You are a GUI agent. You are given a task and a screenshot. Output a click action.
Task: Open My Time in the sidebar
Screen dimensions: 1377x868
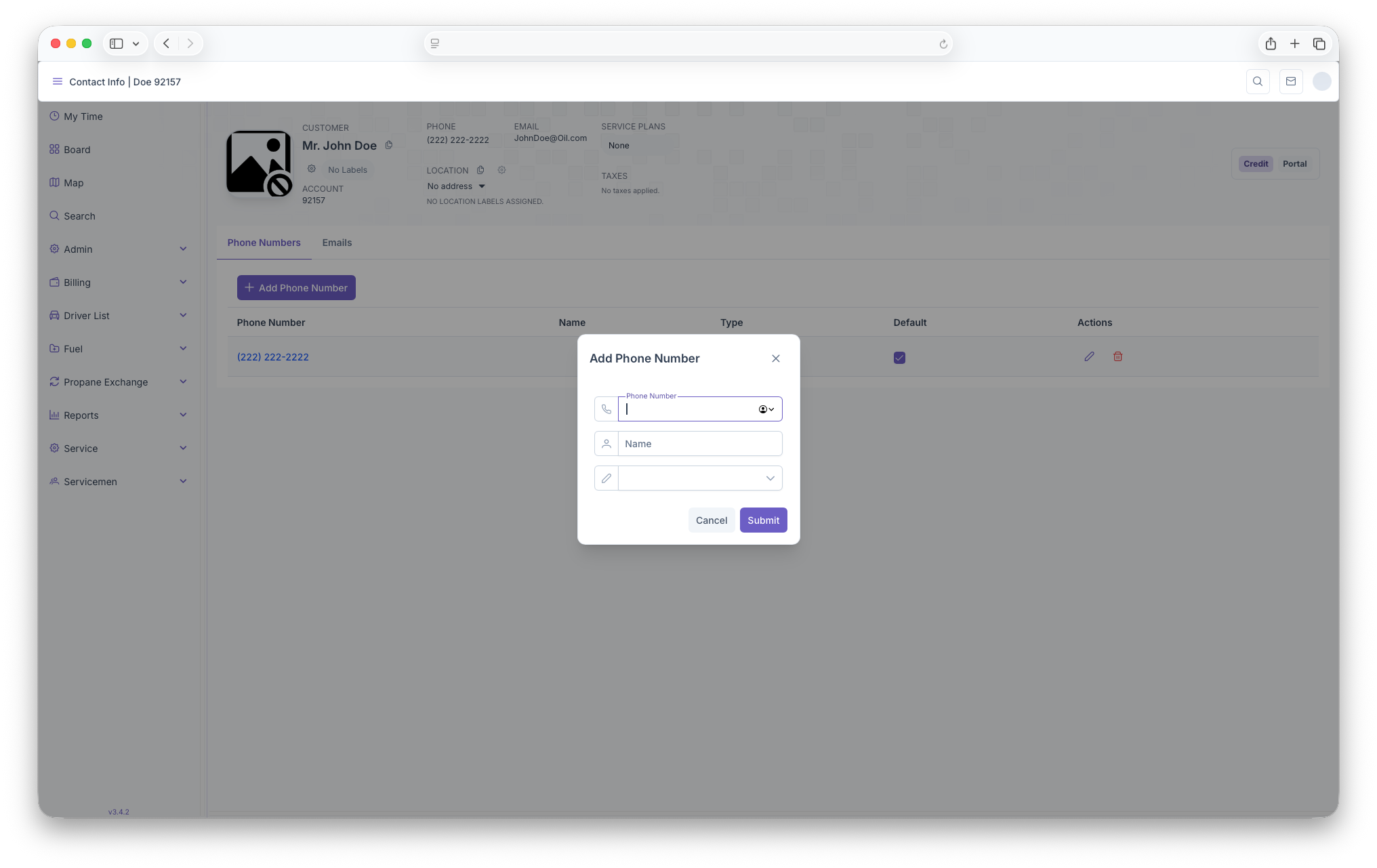pyautogui.click(x=83, y=117)
